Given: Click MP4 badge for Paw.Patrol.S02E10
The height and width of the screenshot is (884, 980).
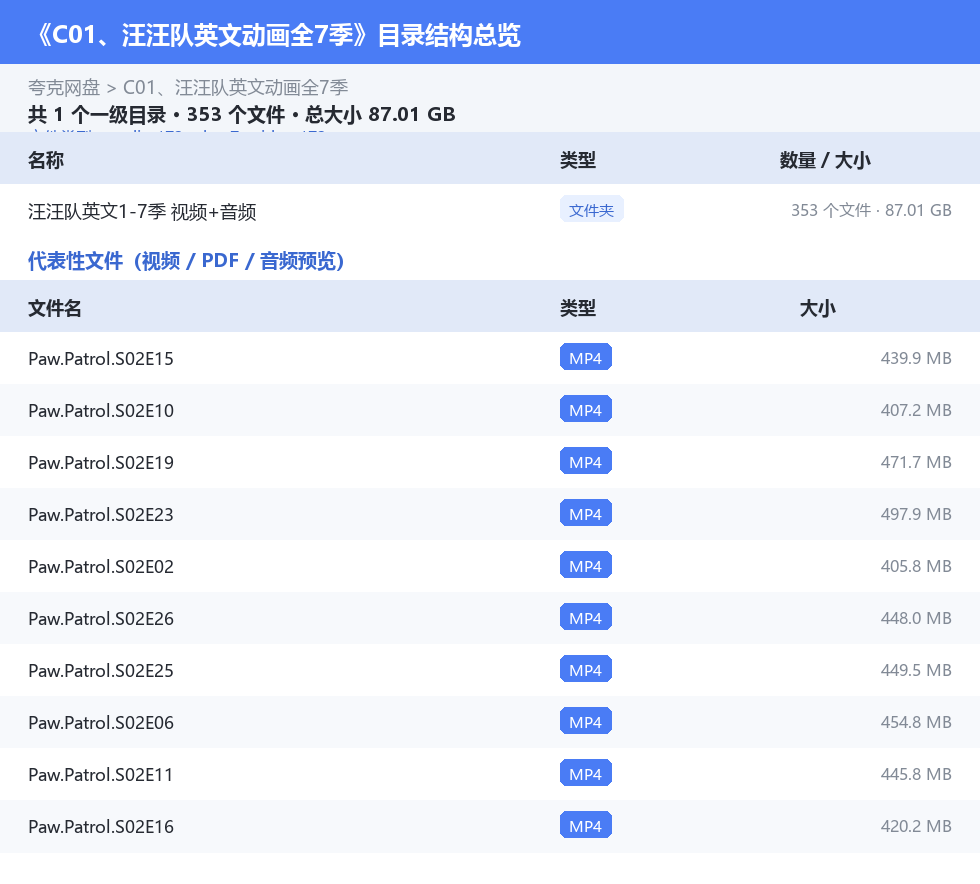Looking at the screenshot, I should [x=586, y=409].
